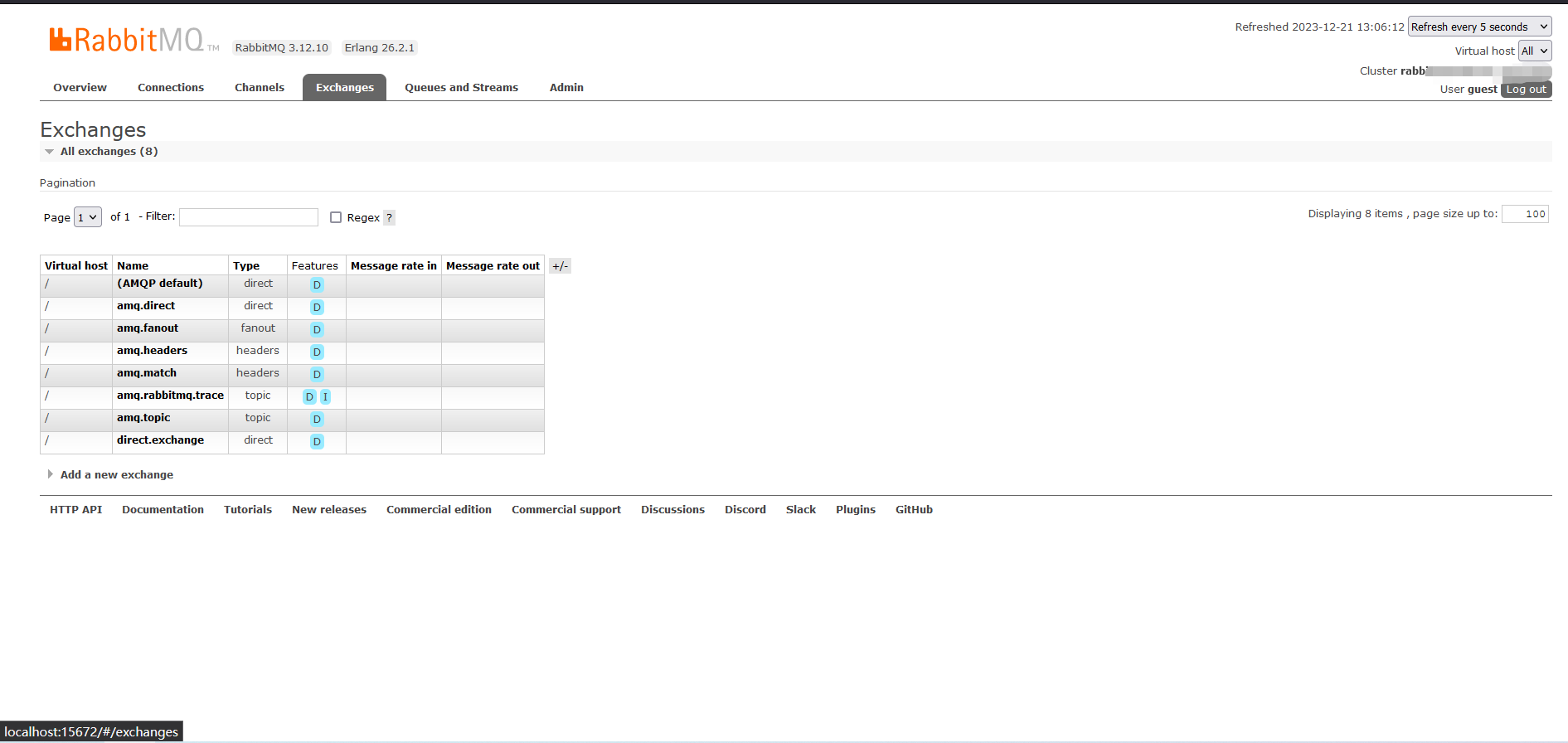Click the exchange Filter input field
The image size is (1568, 743).
coord(249,217)
